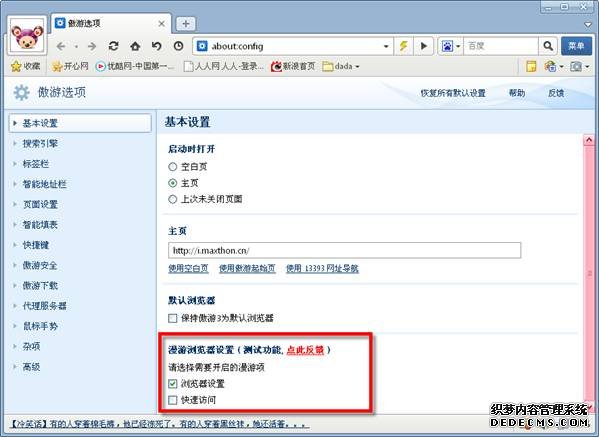Click the 百度 search box
This screenshot has width=599, height=437.
tap(500, 46)
